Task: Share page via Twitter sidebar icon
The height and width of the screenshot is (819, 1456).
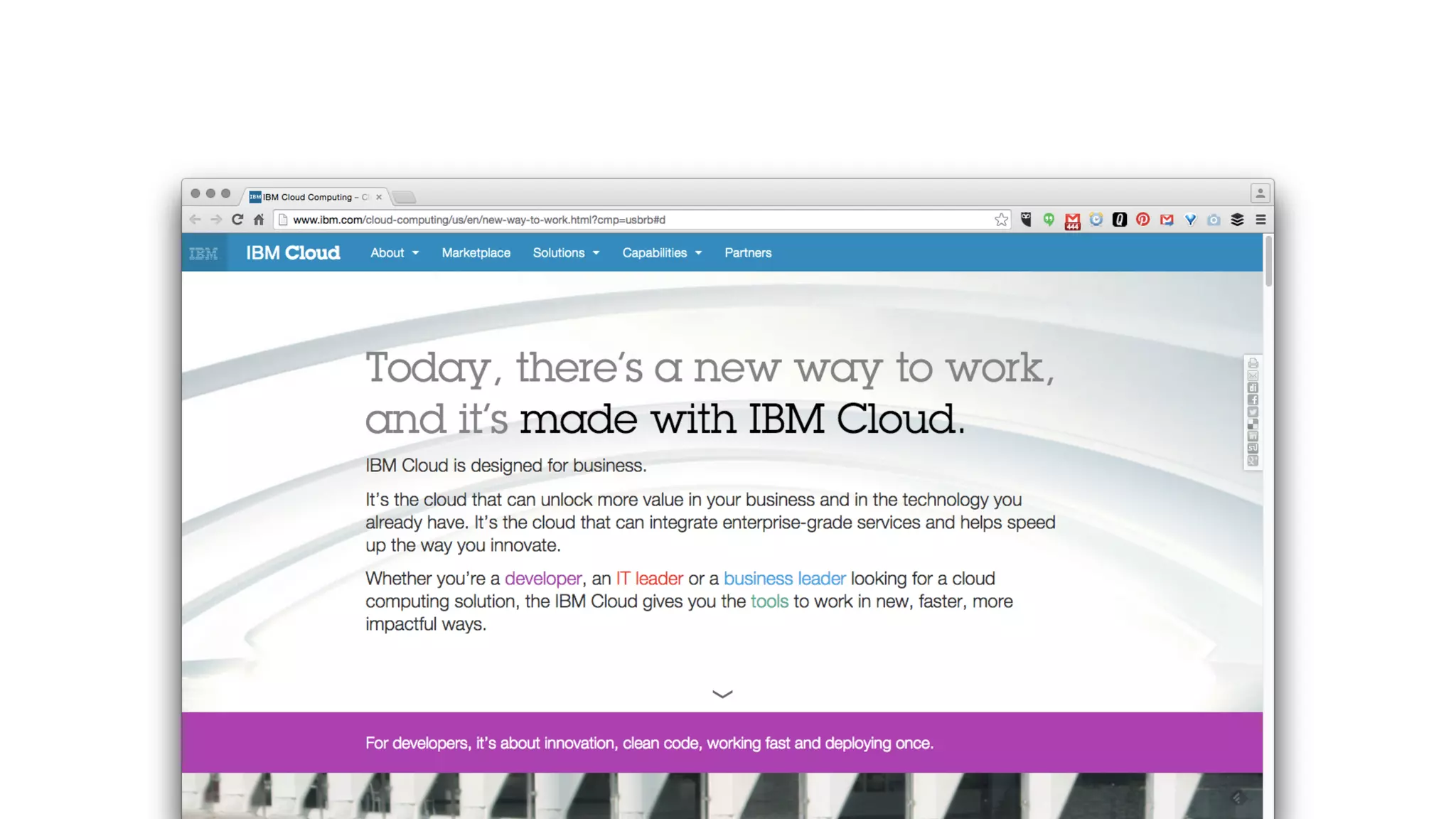Action: pos(1253,412)
